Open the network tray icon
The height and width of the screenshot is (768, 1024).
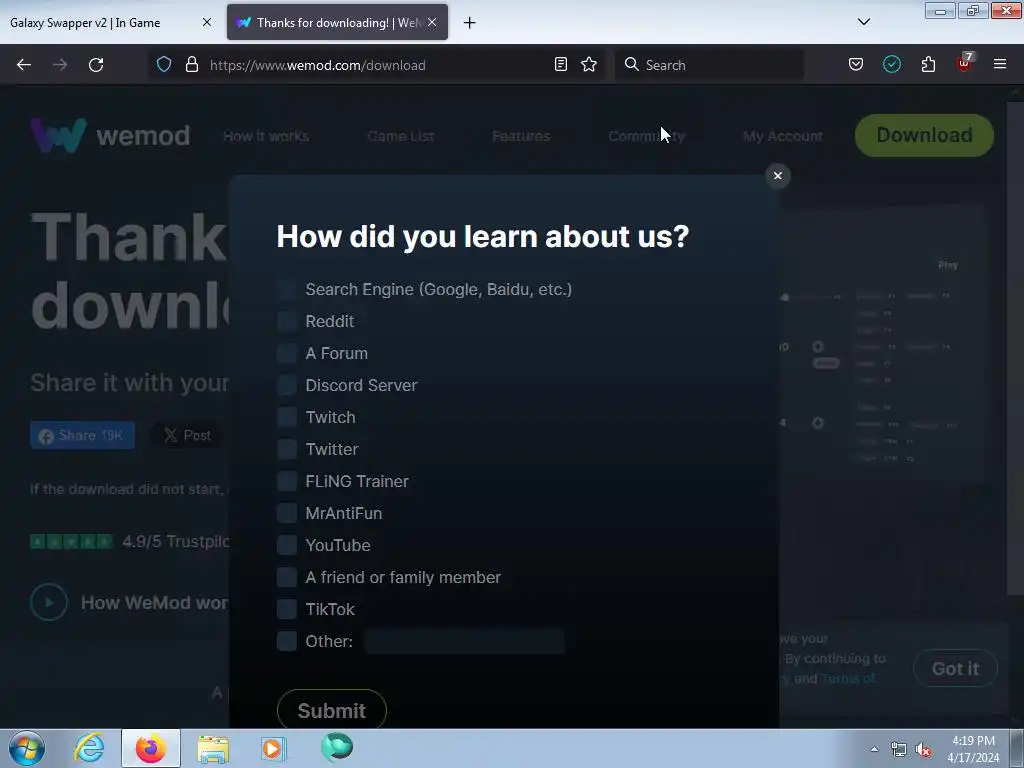899,750
